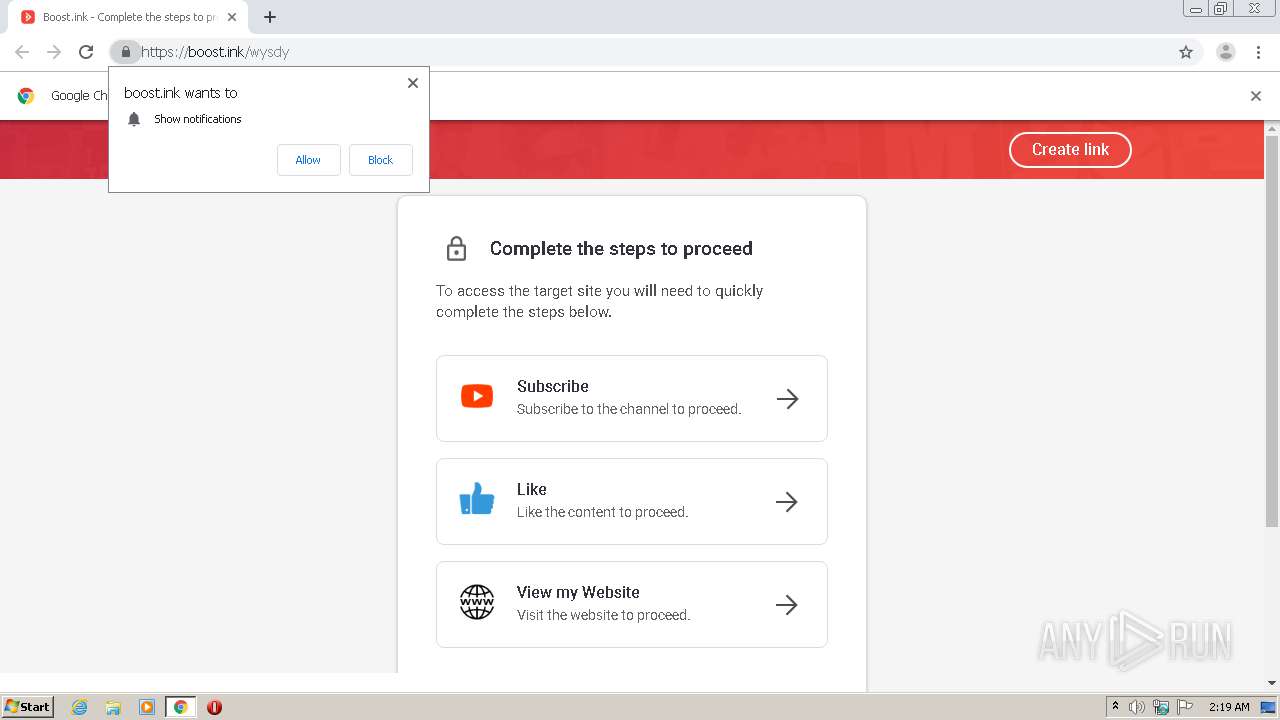Click the arrow on the Subscribe step
Viewport: 1280px width, 720px height.
tap(788, 399)
